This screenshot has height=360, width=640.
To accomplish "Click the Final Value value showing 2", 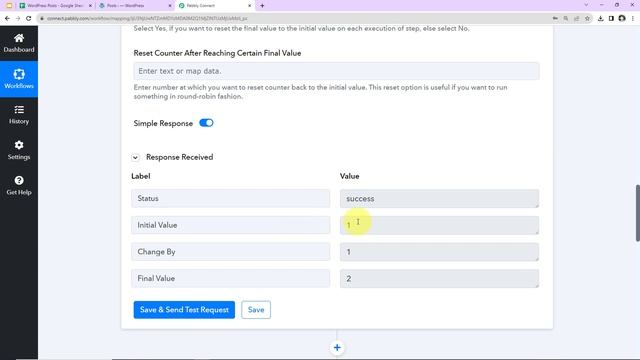I will 440,278.
